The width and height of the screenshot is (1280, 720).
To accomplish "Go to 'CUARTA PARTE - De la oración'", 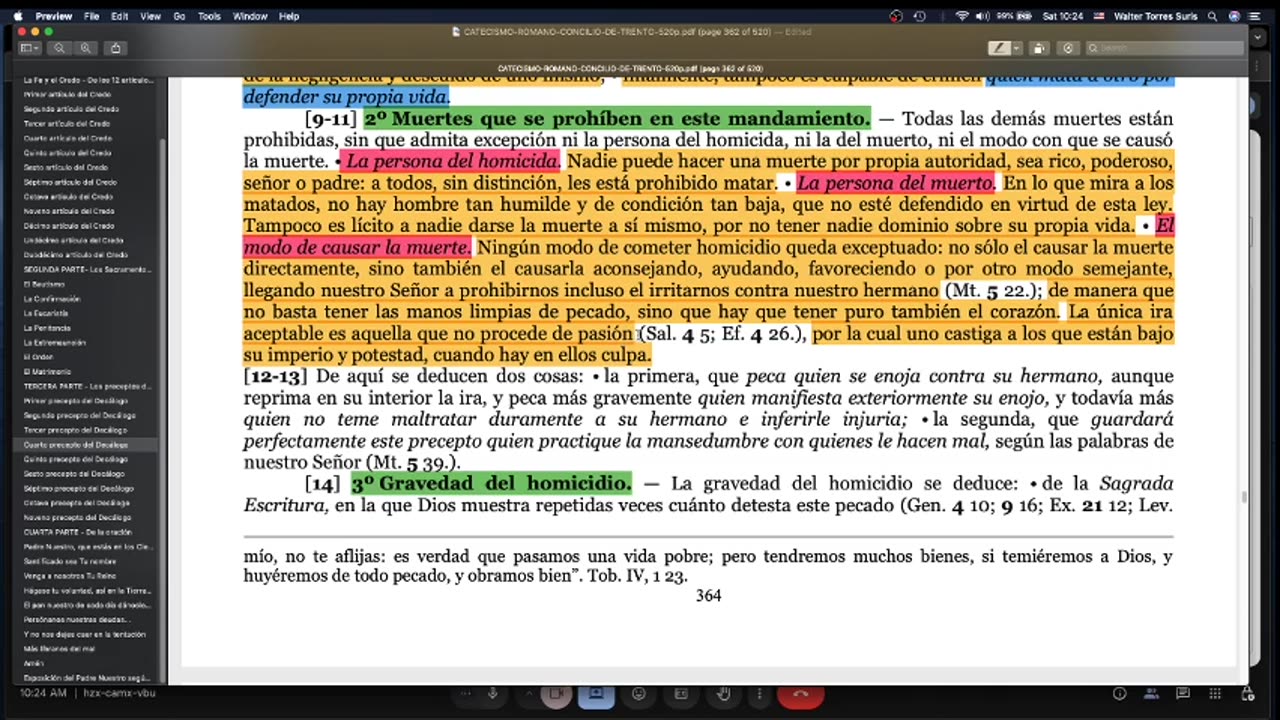I will [x=77, y=532].
